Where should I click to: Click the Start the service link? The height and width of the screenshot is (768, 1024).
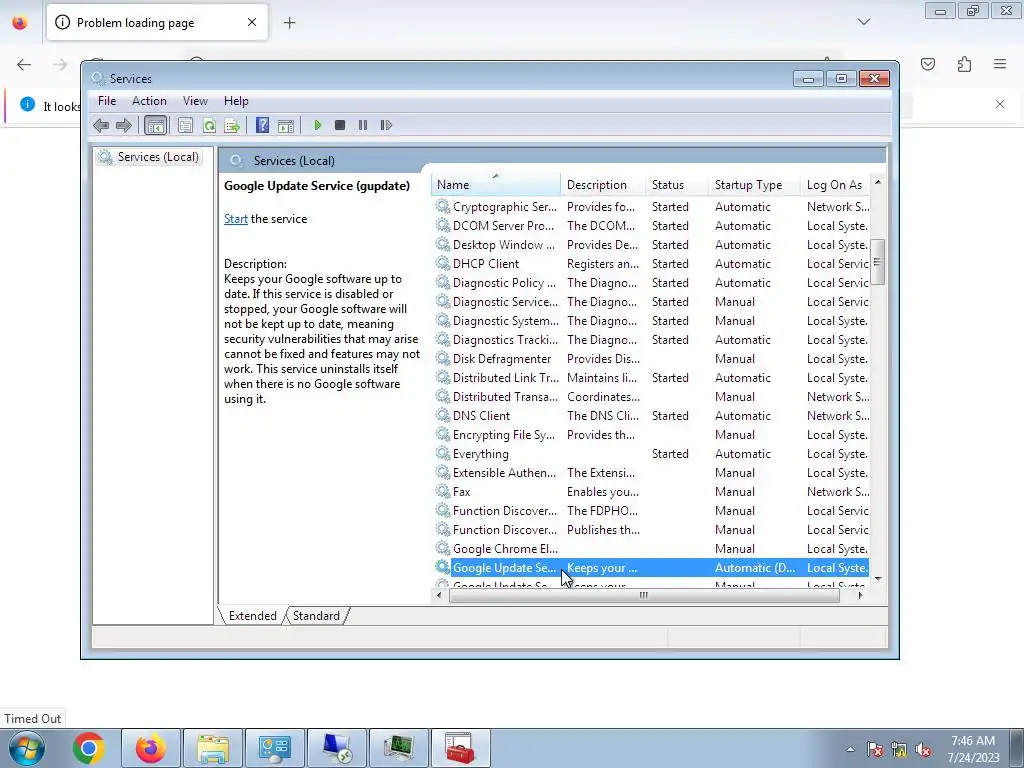(236, 219)
